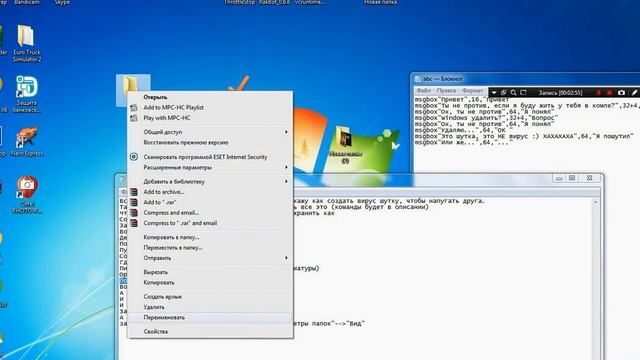Click the line msgbox"Удаляю..." in abc Notepad

coord(463,130)
